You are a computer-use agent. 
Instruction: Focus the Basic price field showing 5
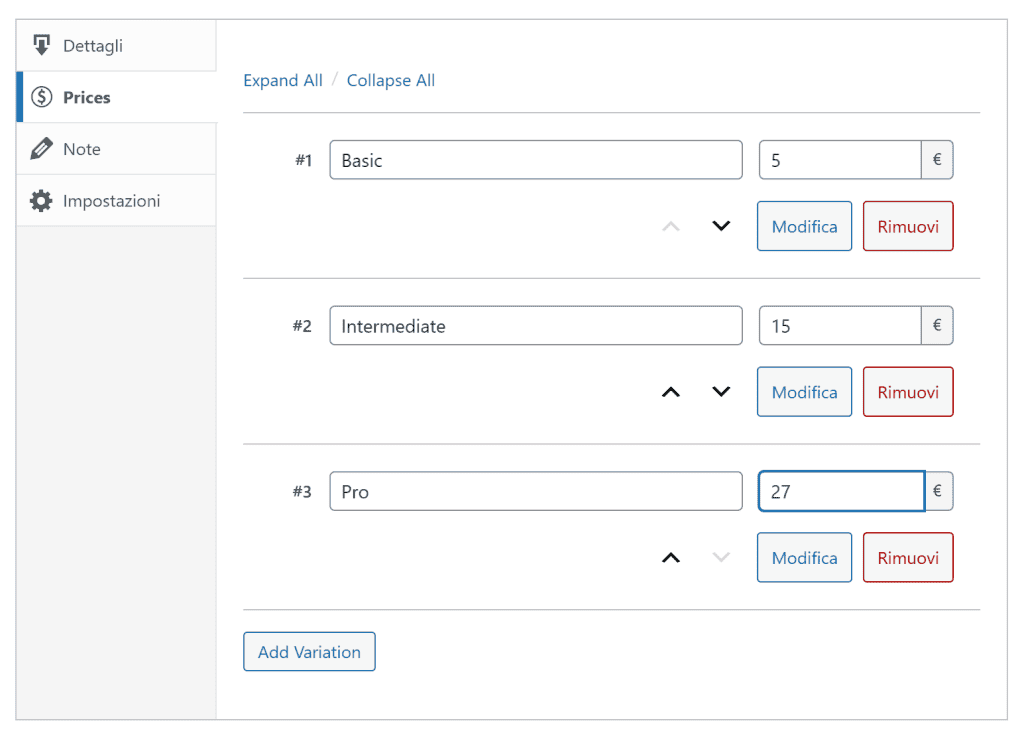[x=839, y=160]
